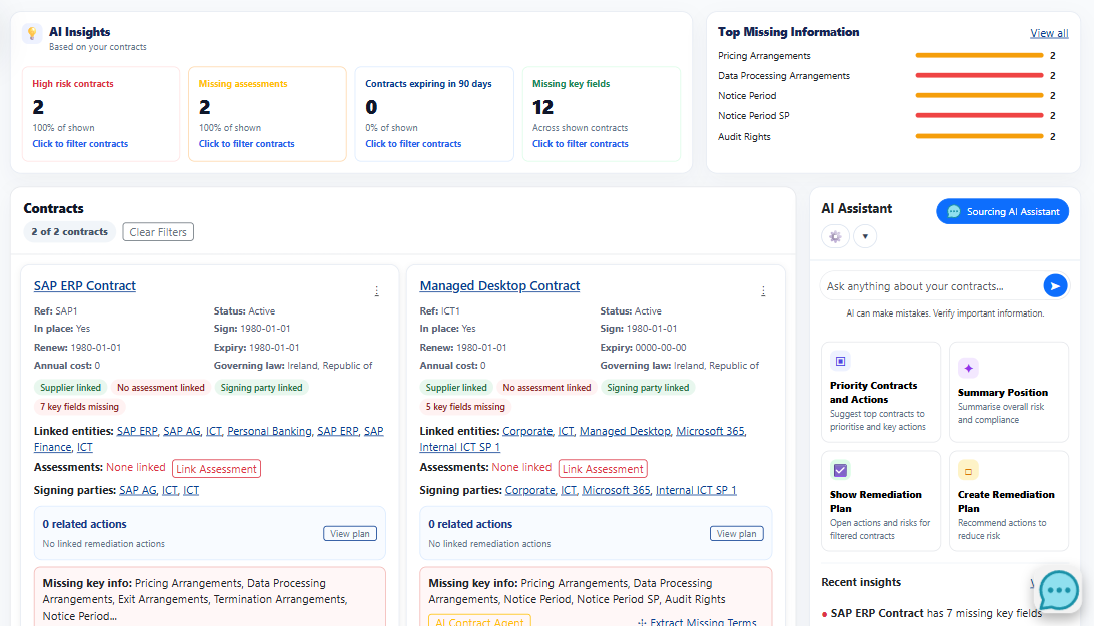Open the Microsoft 365 linked entity
This screenshot has height=626, width=1094.
(710, 431)
